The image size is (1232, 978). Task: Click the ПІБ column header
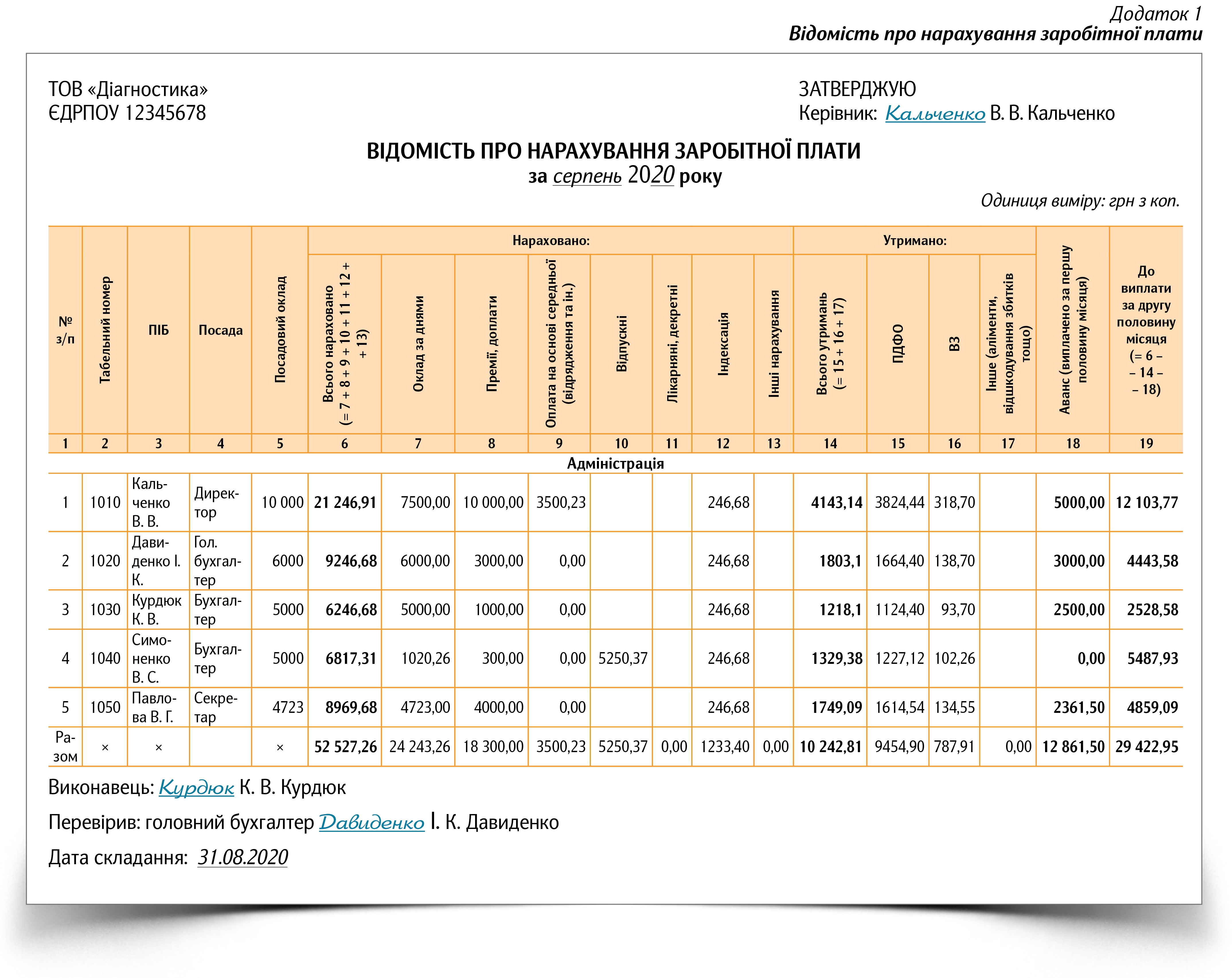pos(158,330)
